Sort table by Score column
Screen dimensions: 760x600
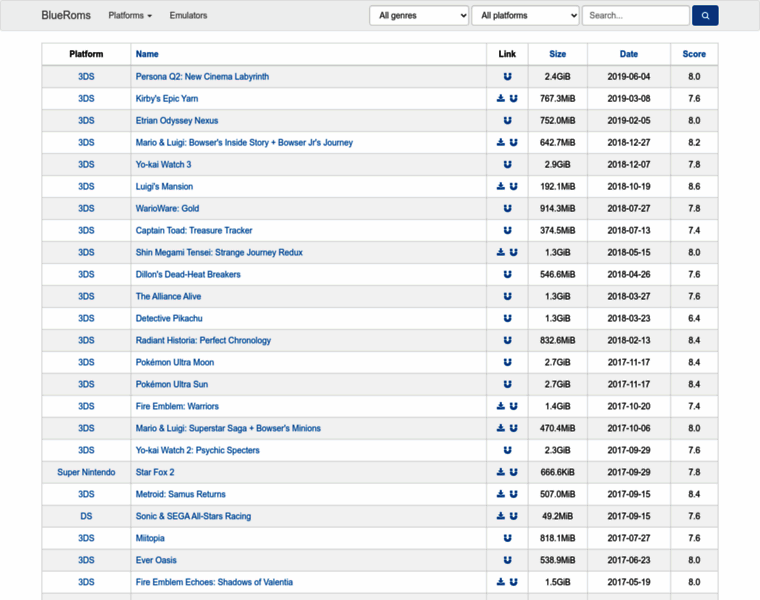point(694,54)
